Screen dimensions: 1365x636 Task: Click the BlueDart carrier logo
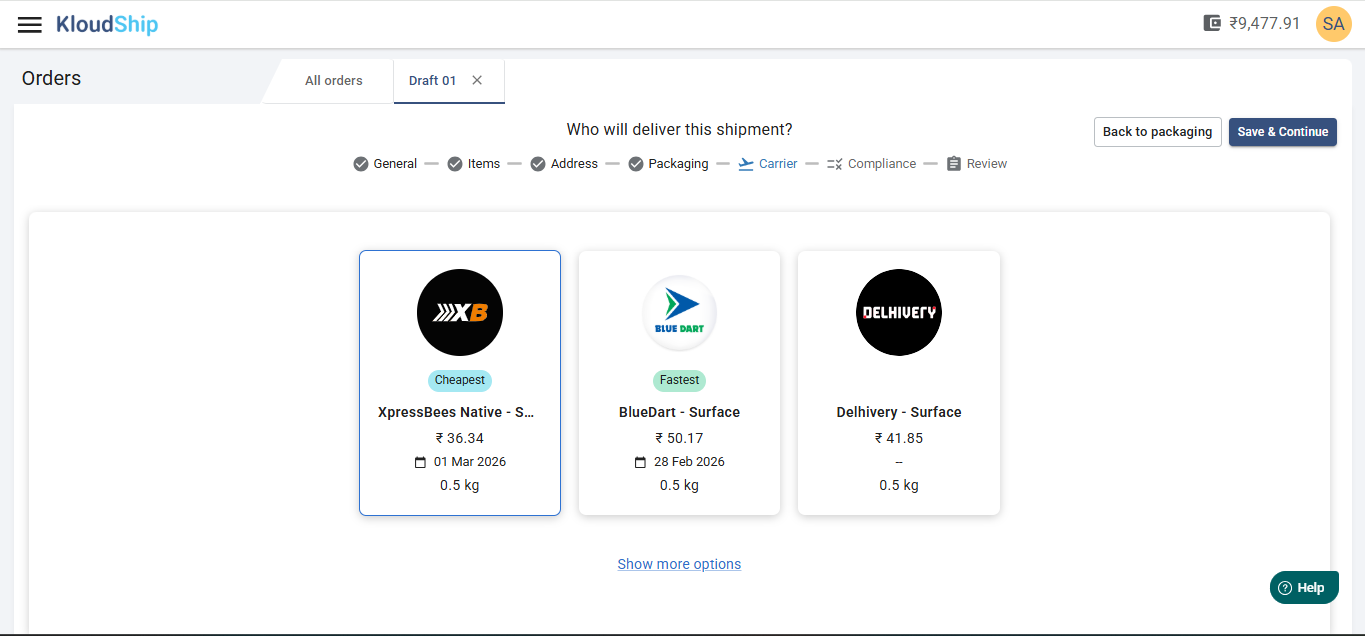[679, 313]
